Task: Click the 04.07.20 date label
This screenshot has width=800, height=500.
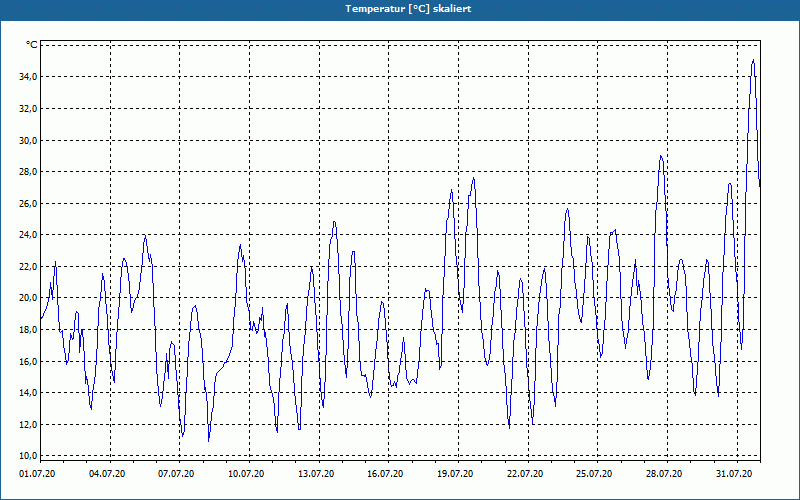Action: (x=107, y=474)
